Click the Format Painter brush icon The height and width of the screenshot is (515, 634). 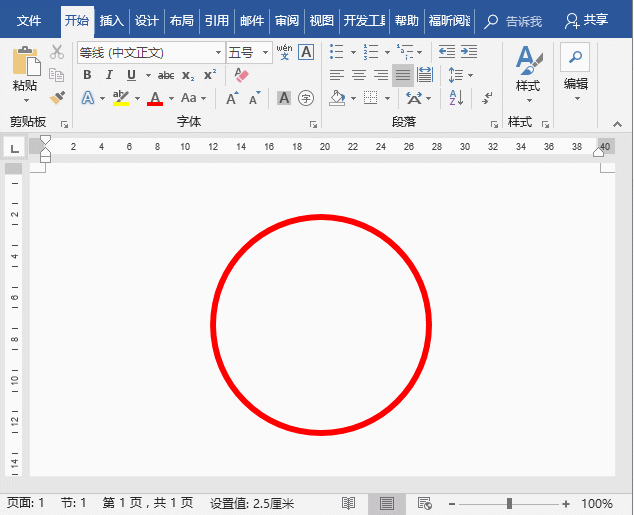tap(57, 98)
